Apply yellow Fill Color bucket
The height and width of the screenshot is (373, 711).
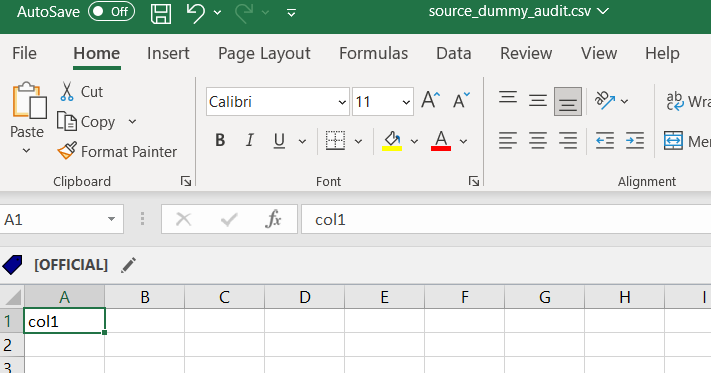click(392, 140)
